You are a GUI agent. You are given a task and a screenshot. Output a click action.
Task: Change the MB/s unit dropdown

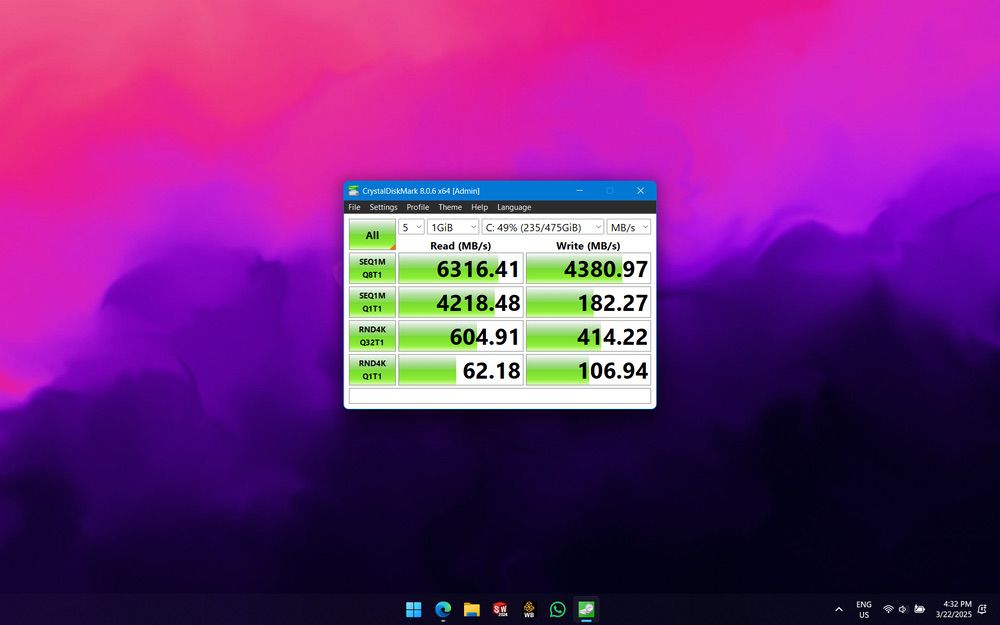[x=629, y=227]
